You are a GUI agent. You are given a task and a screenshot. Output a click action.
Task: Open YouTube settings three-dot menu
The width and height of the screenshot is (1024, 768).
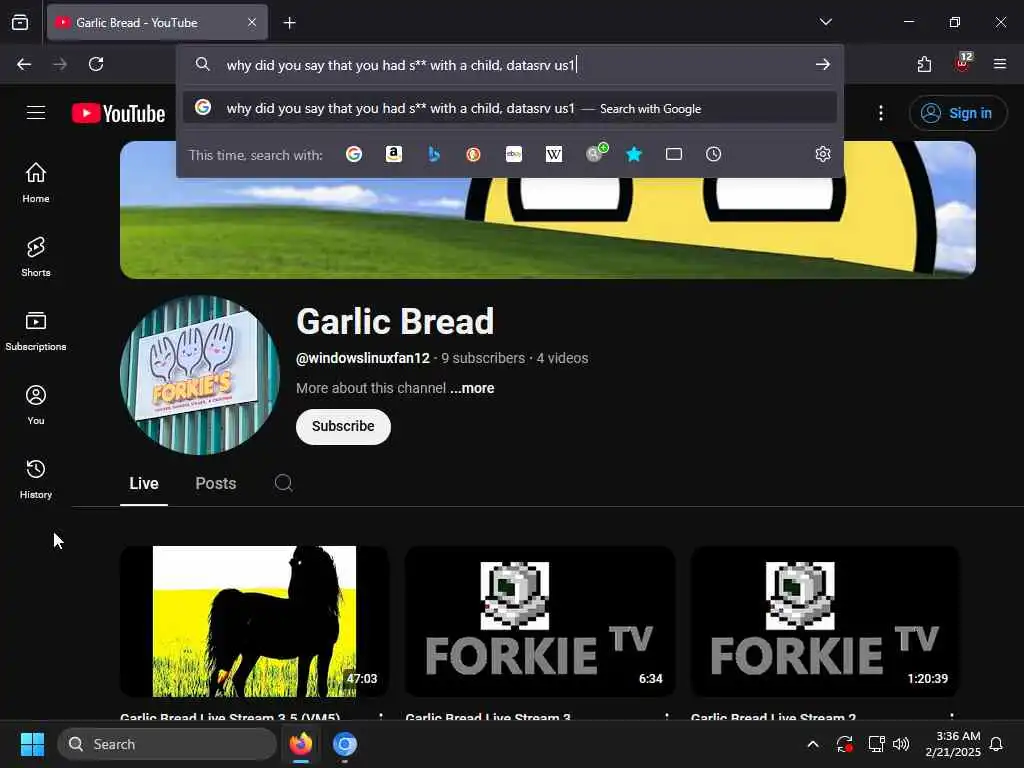click(881, 113)
